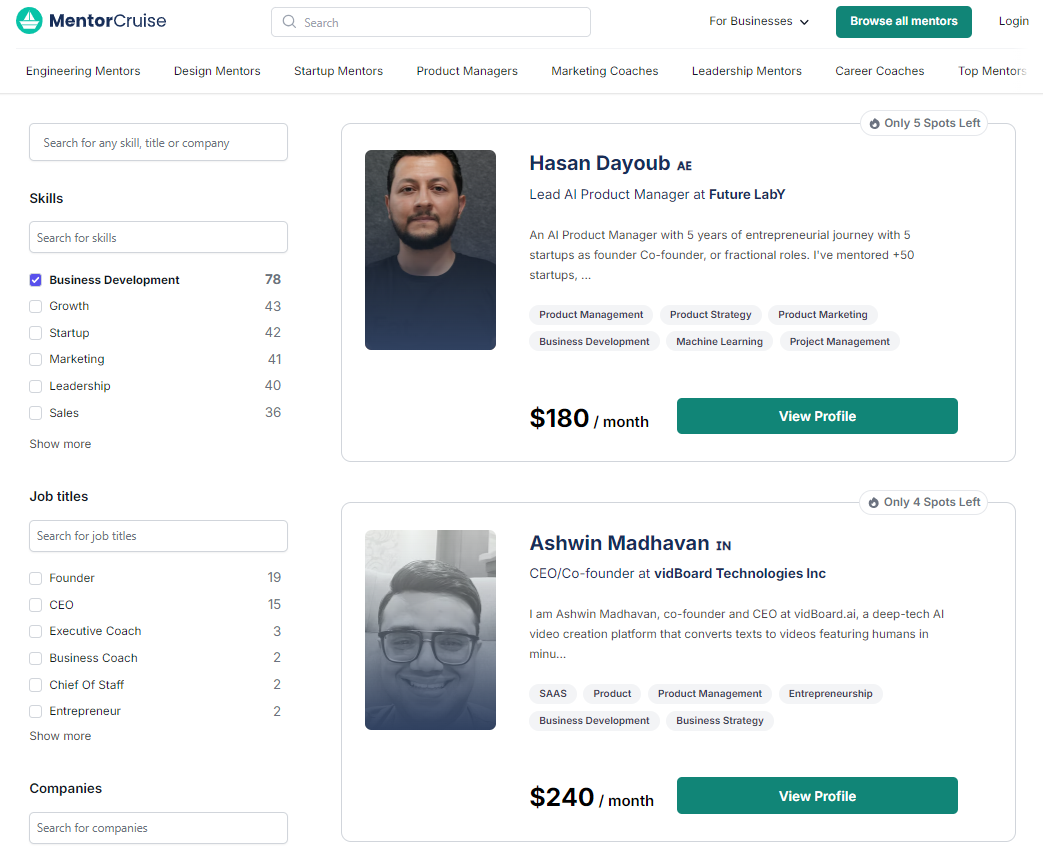The width and height of the screenshot is (1043, 853).
Task: Open the Engineering Mentors category
Action: point(83,71)
